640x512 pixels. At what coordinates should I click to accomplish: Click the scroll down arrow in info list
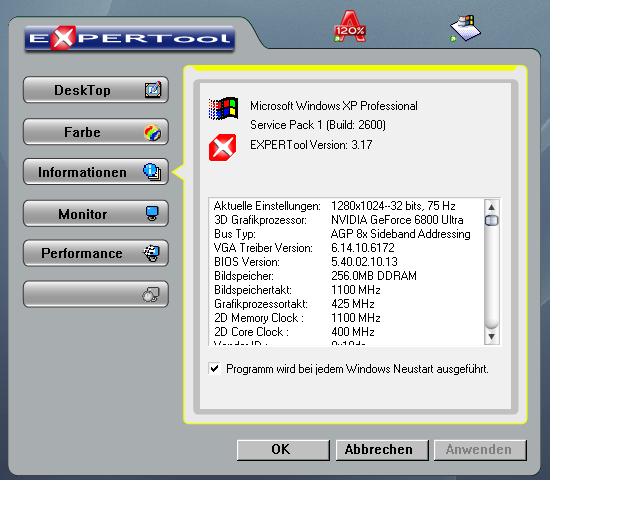(x=491, y=337)
